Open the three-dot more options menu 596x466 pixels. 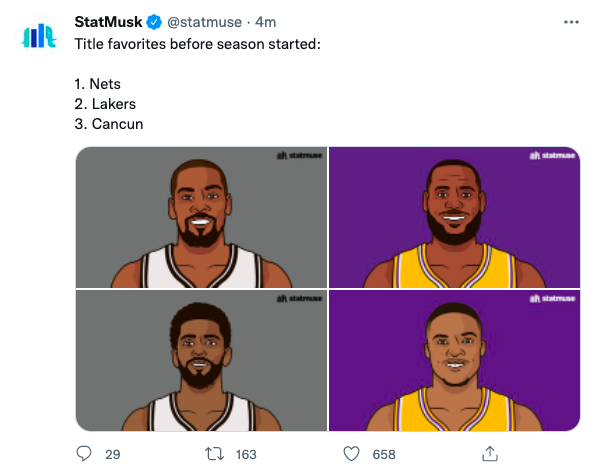pyautogui.click(x=571, y=22)
